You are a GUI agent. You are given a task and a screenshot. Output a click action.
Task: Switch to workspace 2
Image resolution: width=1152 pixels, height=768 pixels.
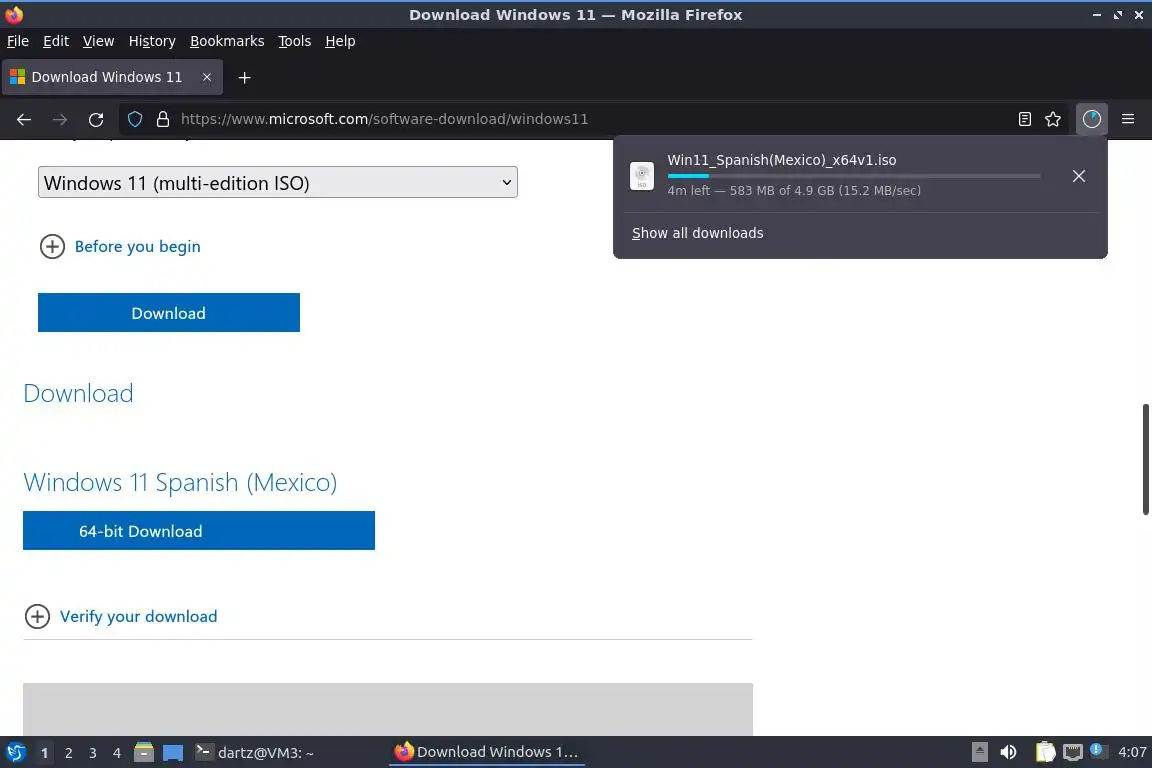68,753
